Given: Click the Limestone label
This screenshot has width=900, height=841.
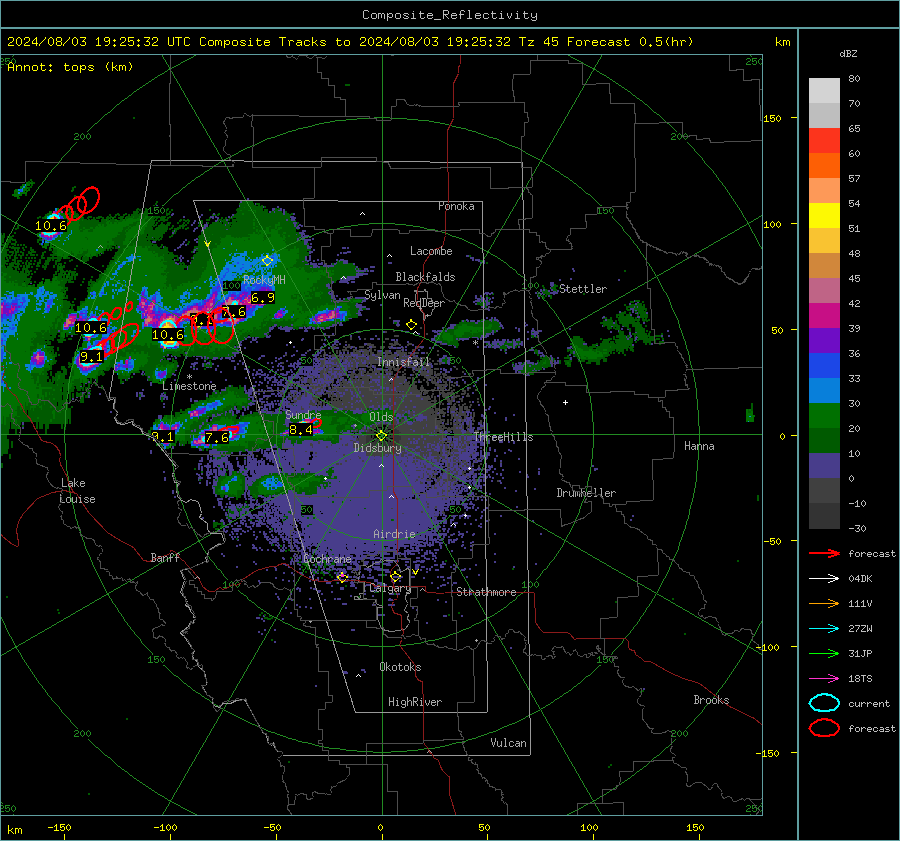Looking at the screenshot, I should coord(189,386).
